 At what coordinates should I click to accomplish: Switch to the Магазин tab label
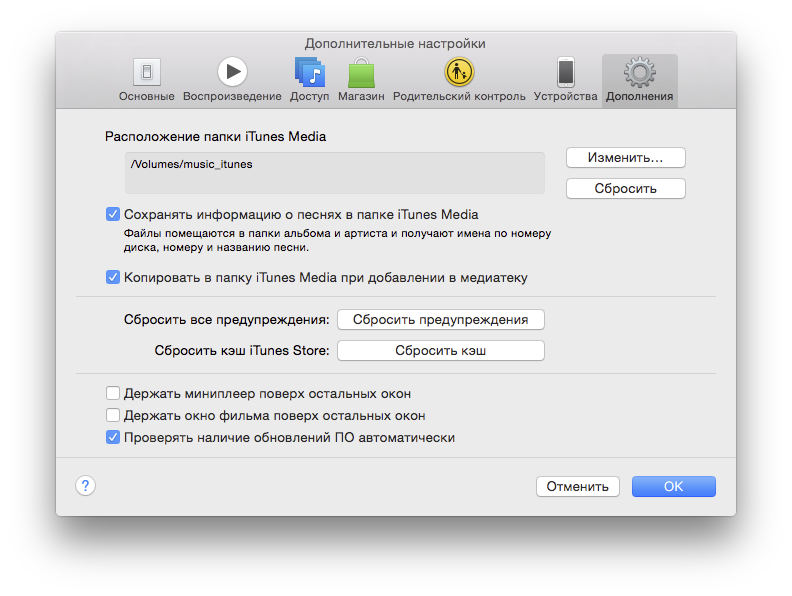pos(361,96)
